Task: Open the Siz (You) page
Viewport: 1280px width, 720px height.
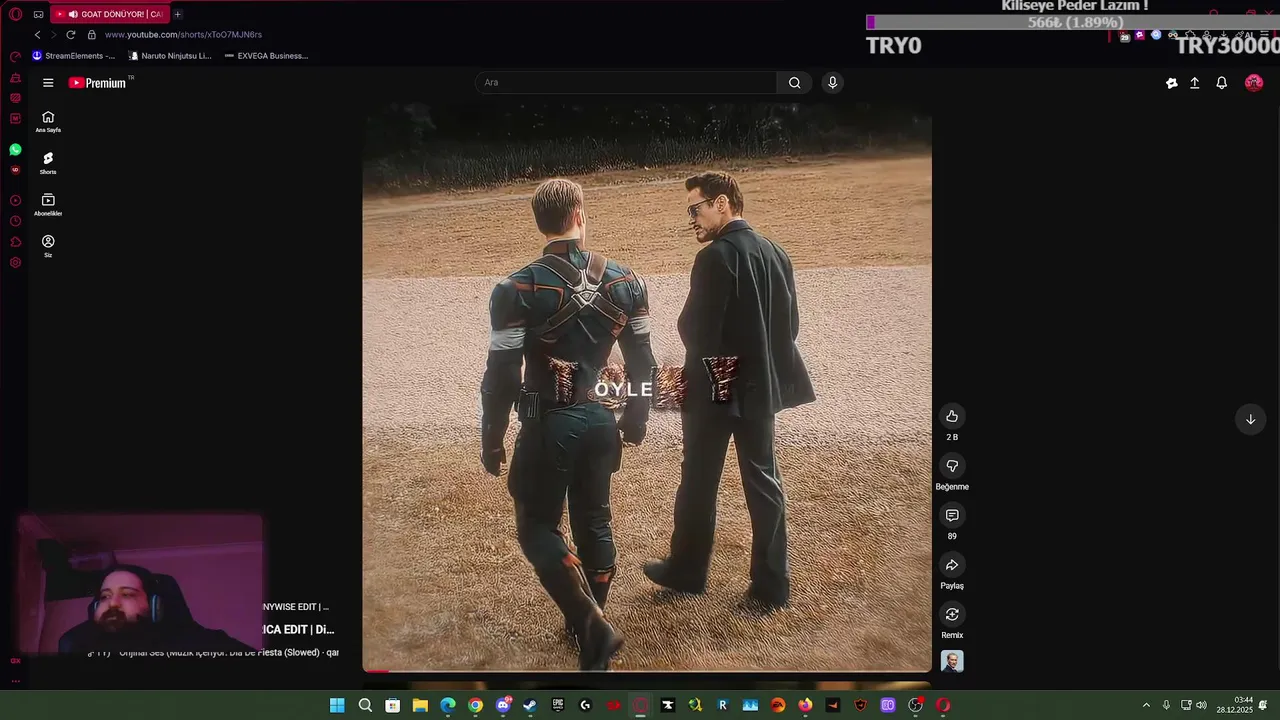Action: pyautogui.click(x=48, y=246)
